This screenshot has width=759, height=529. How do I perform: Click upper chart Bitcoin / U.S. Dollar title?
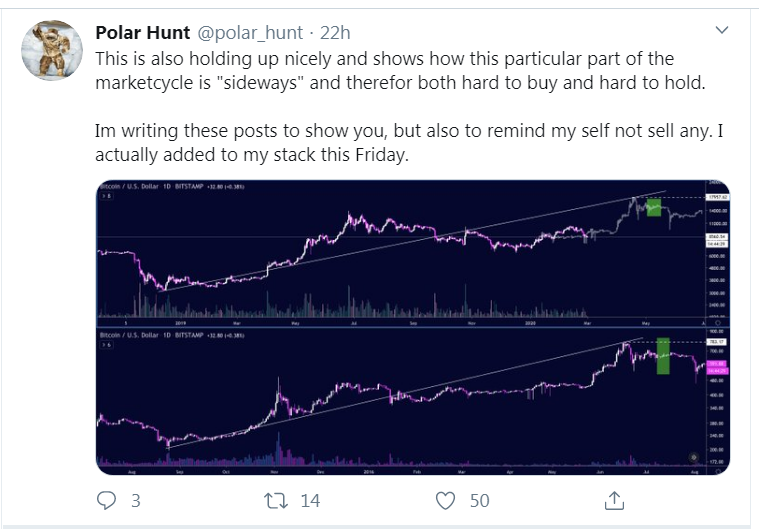point(138,188)
